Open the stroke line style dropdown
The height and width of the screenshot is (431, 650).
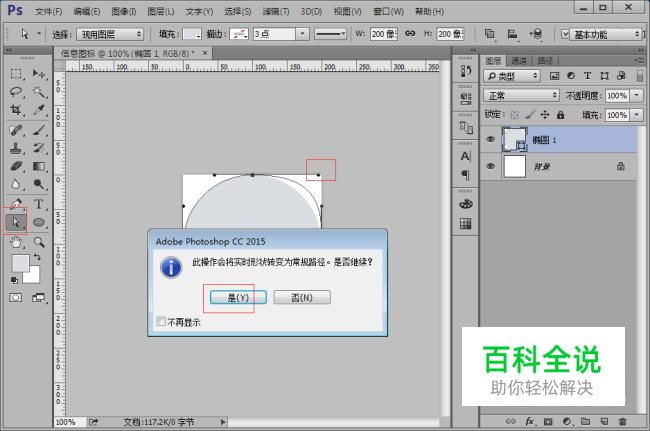tap(330, 34)
